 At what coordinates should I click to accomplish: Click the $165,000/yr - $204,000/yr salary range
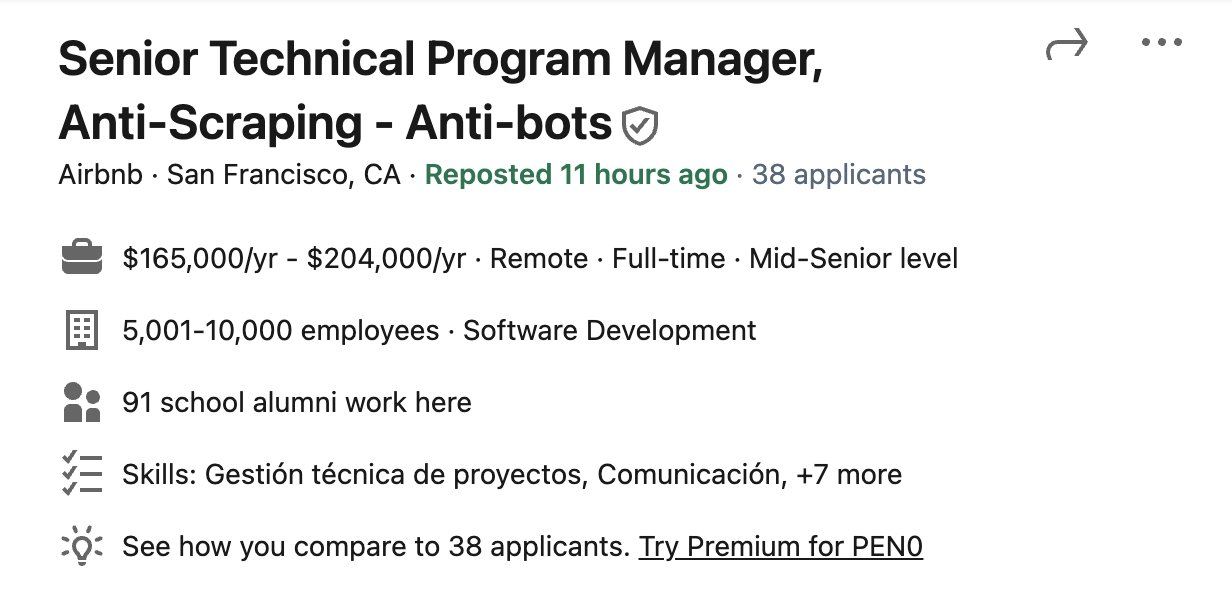[x=294, y=260]
